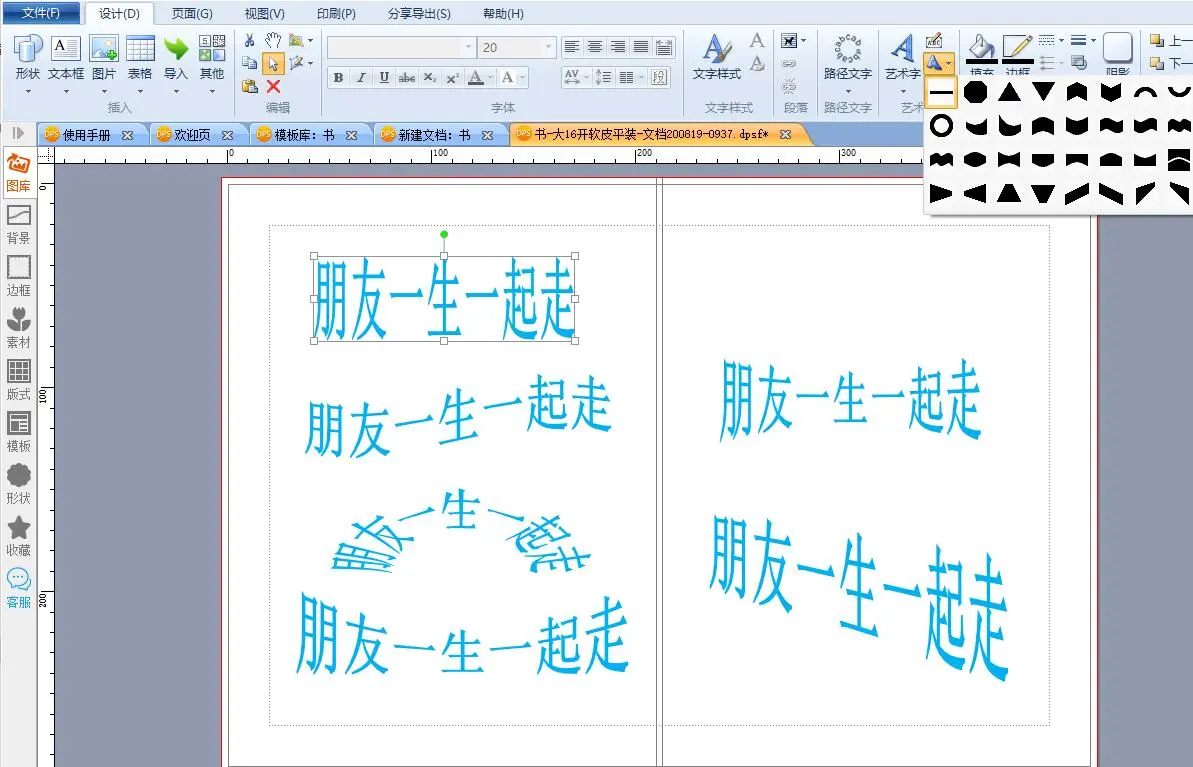Click the paste clipboard icon
1193x767 pixels.
point(250,86)
